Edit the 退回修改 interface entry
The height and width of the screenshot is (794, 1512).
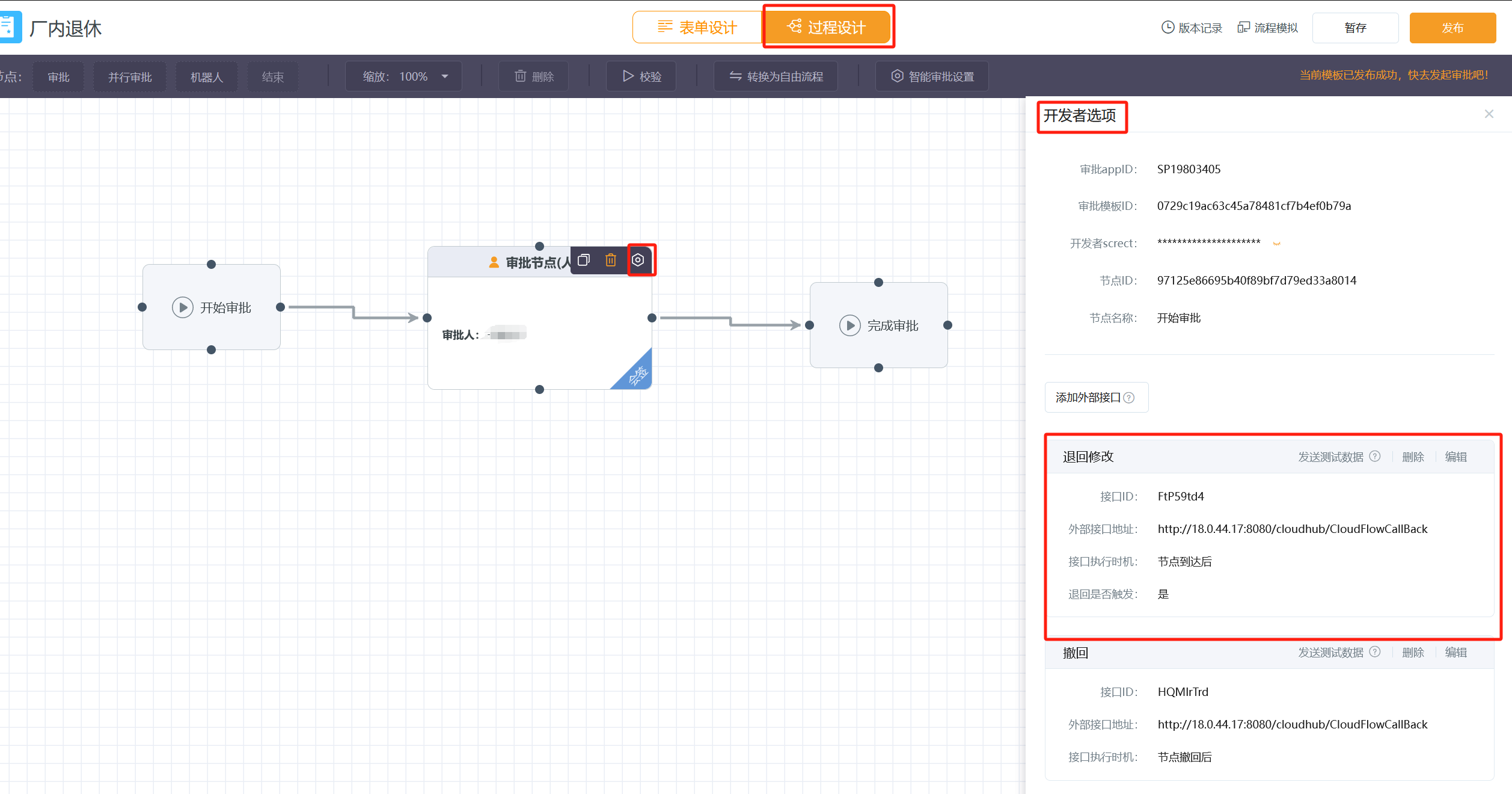click(x=1455, y=457)
